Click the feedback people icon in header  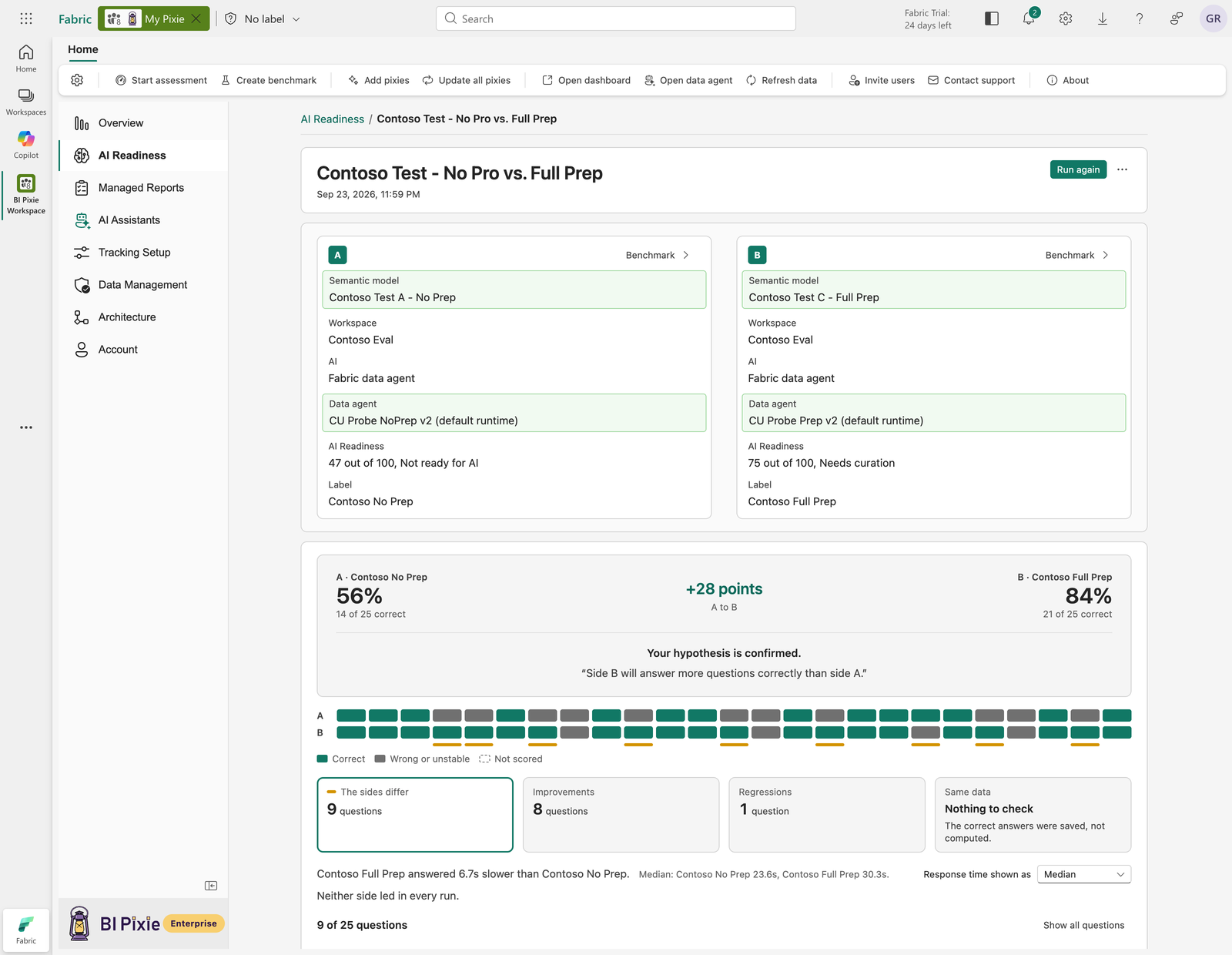coord(1177,18)
